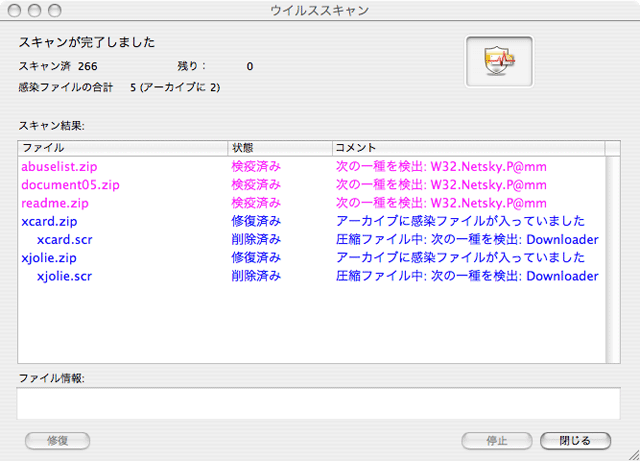640x461 pixels.
Task: Click 検疫済み status for readme.zip
Action: click(256, 203)
